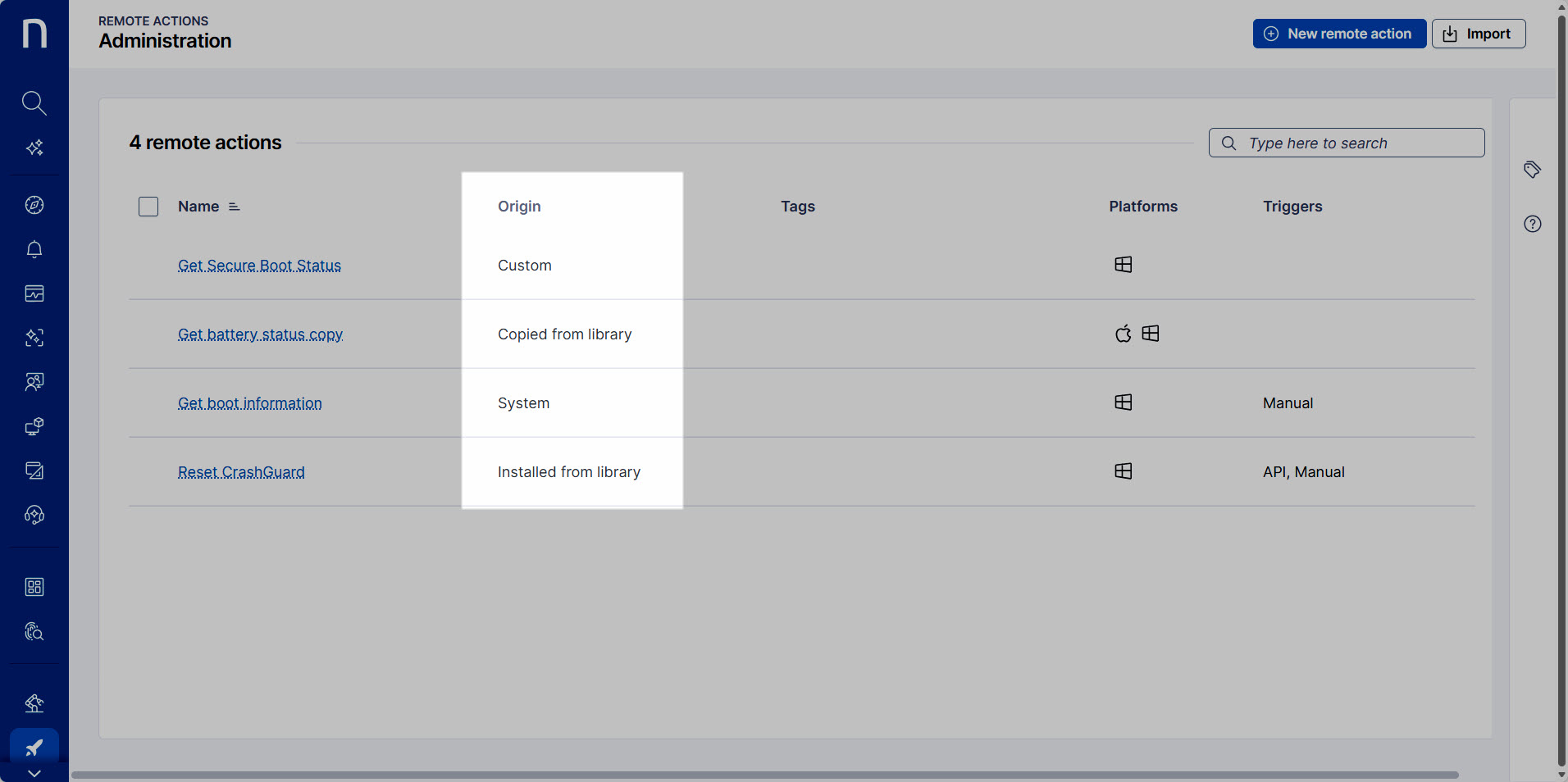Click the horizontal scrollbar at bottom
Screen dimensions: 1568x782
(764, 775)
